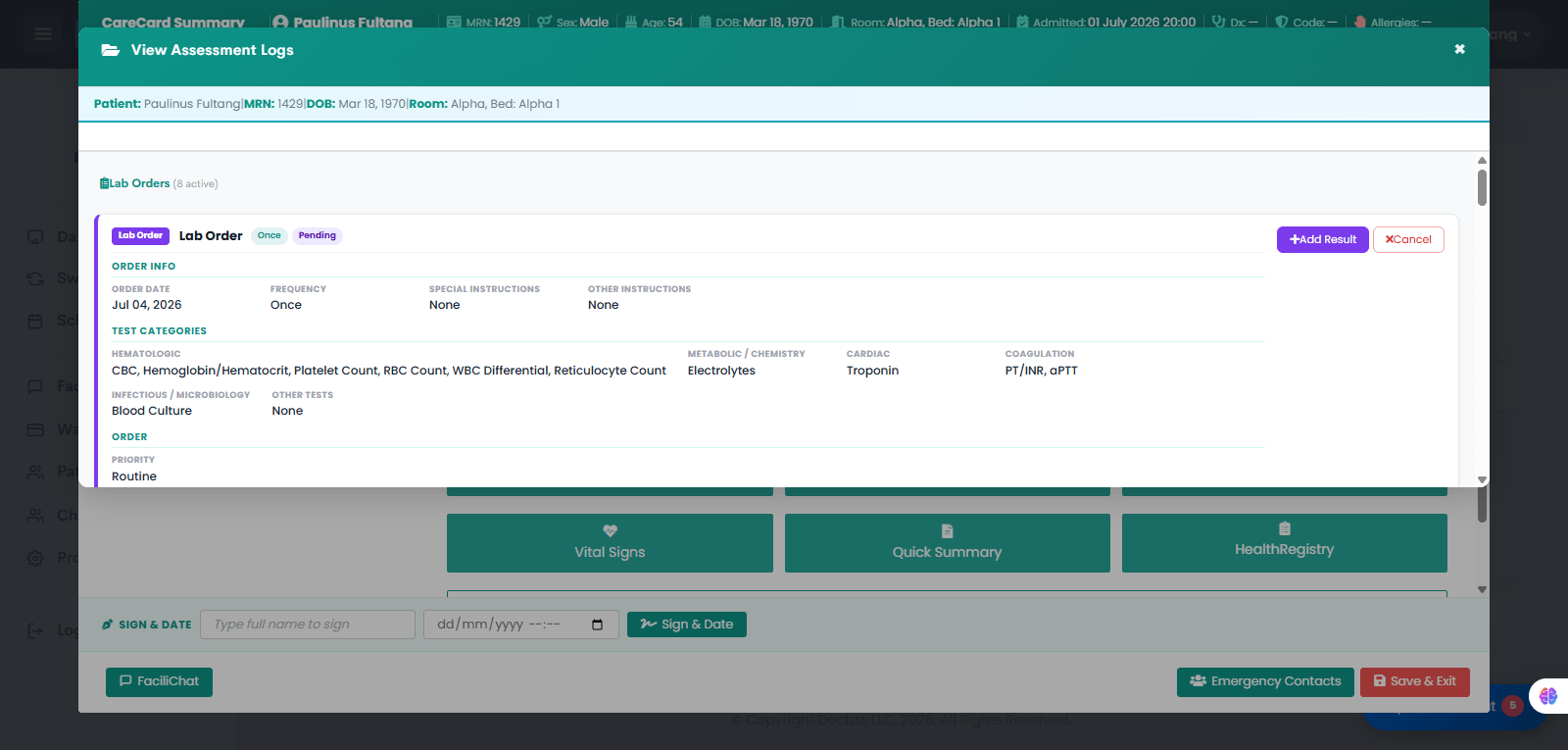Close the View Assessment Logs dialog
The image size is (1568, 750).
[1459, 49]
